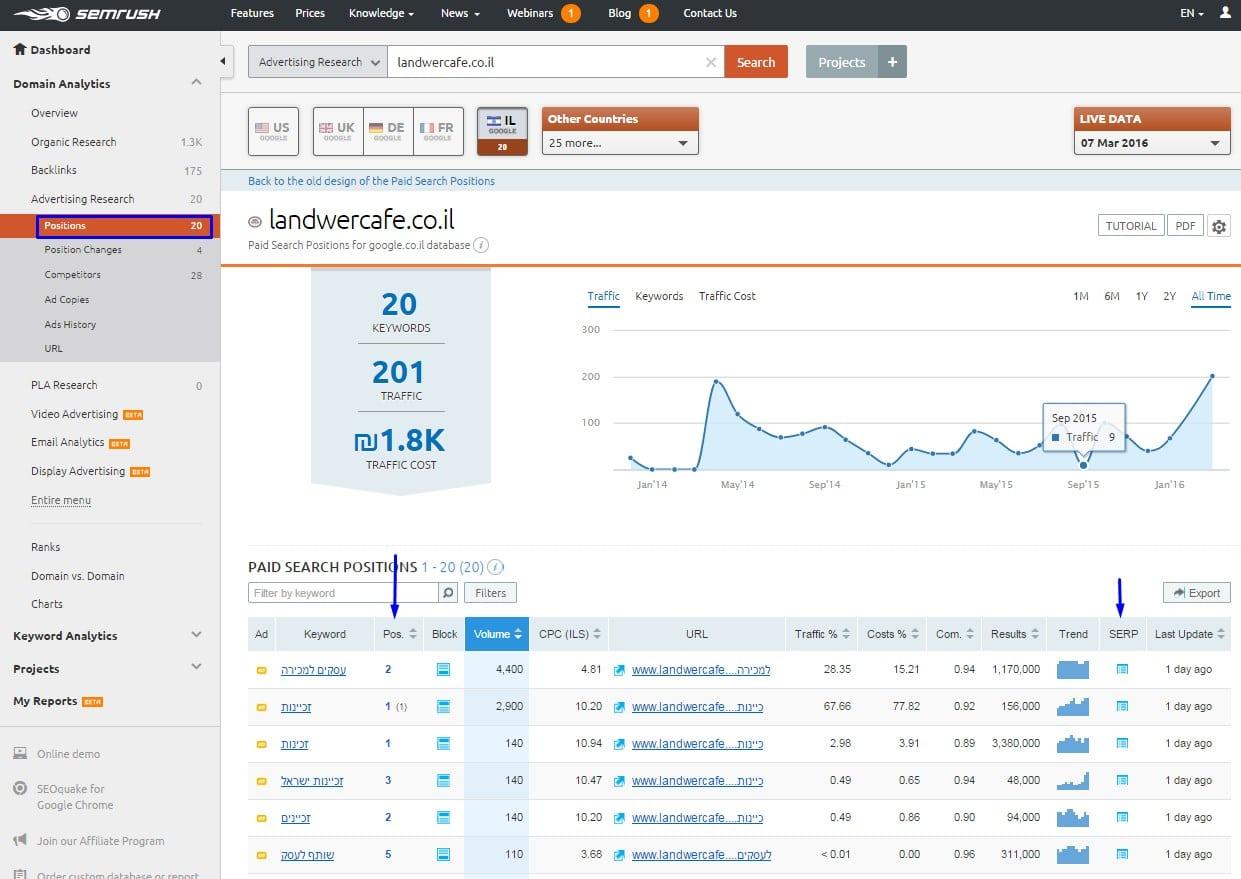
Task: Select the DE Google database
Action: point(388,131)
